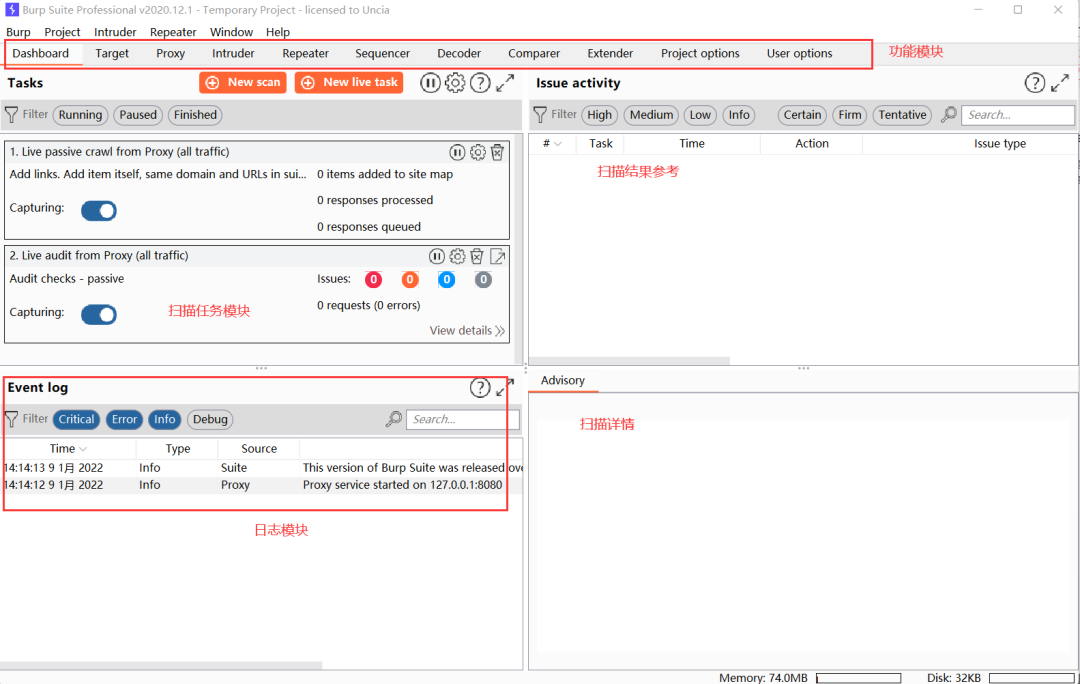1080x684 pixels.
Task: Expand the Event log panel
Action: [x=505, y=387]
